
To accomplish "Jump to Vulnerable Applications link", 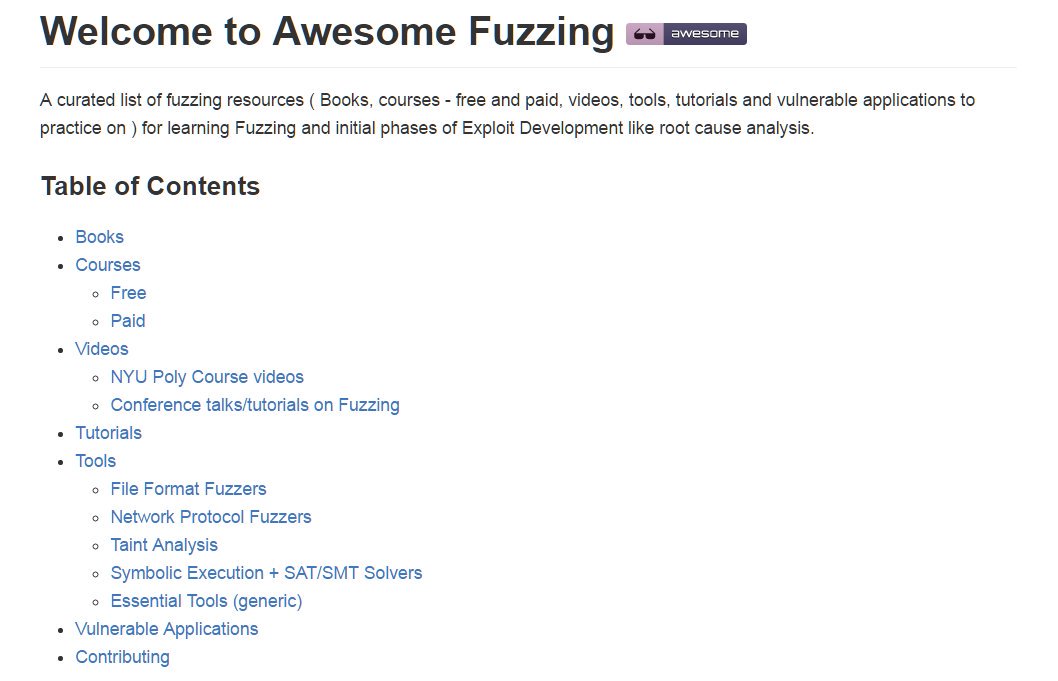I will (x=167, y=629).
